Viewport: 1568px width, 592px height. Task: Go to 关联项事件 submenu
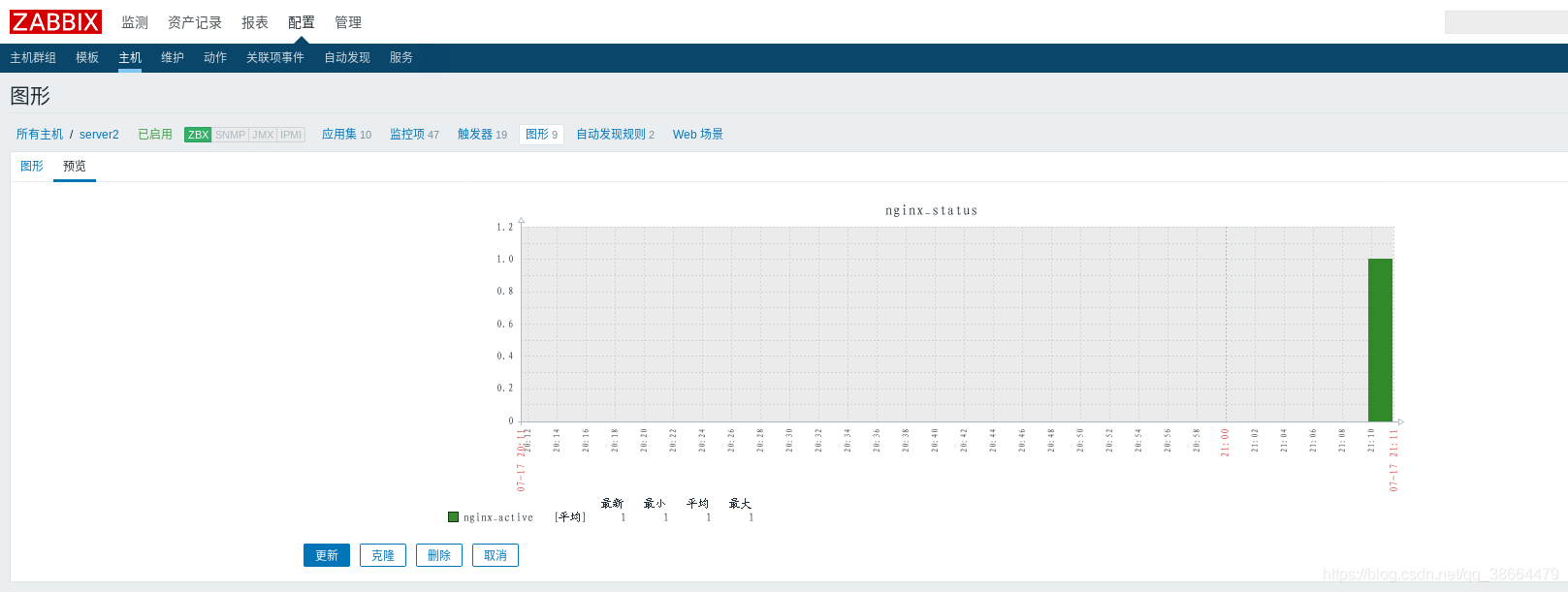tap(275, 58)
